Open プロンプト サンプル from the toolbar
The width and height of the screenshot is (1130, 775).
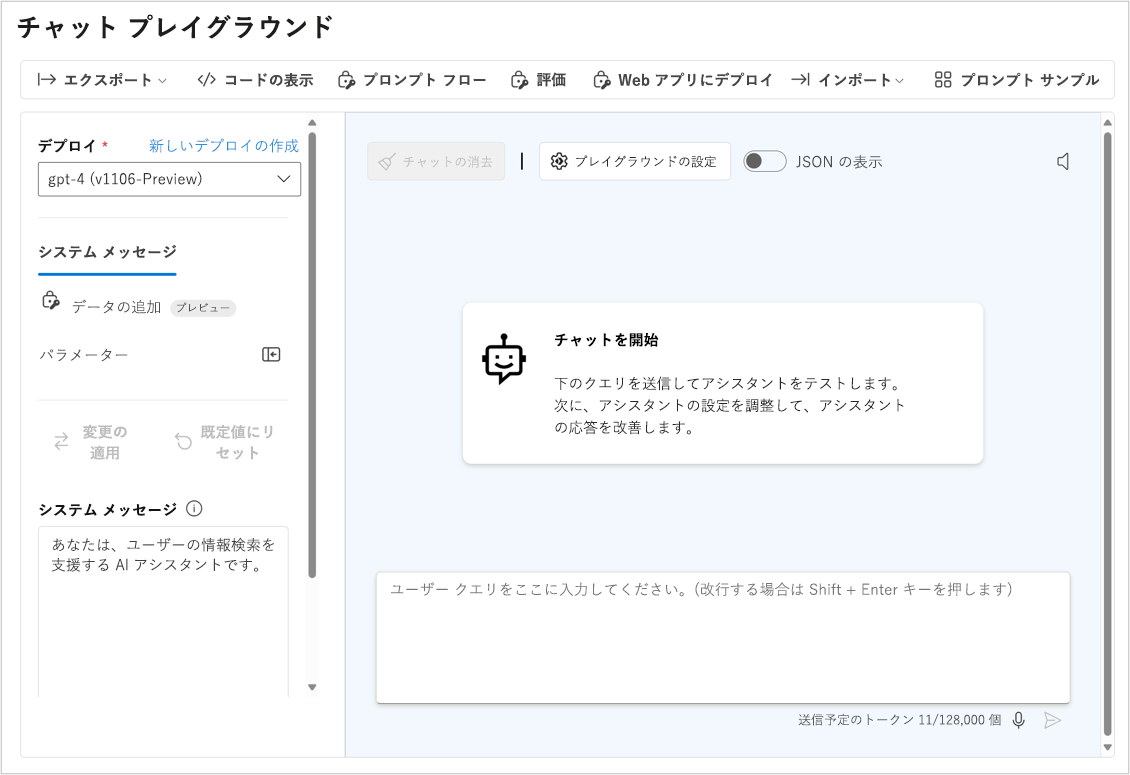[x=1016, y=80]
